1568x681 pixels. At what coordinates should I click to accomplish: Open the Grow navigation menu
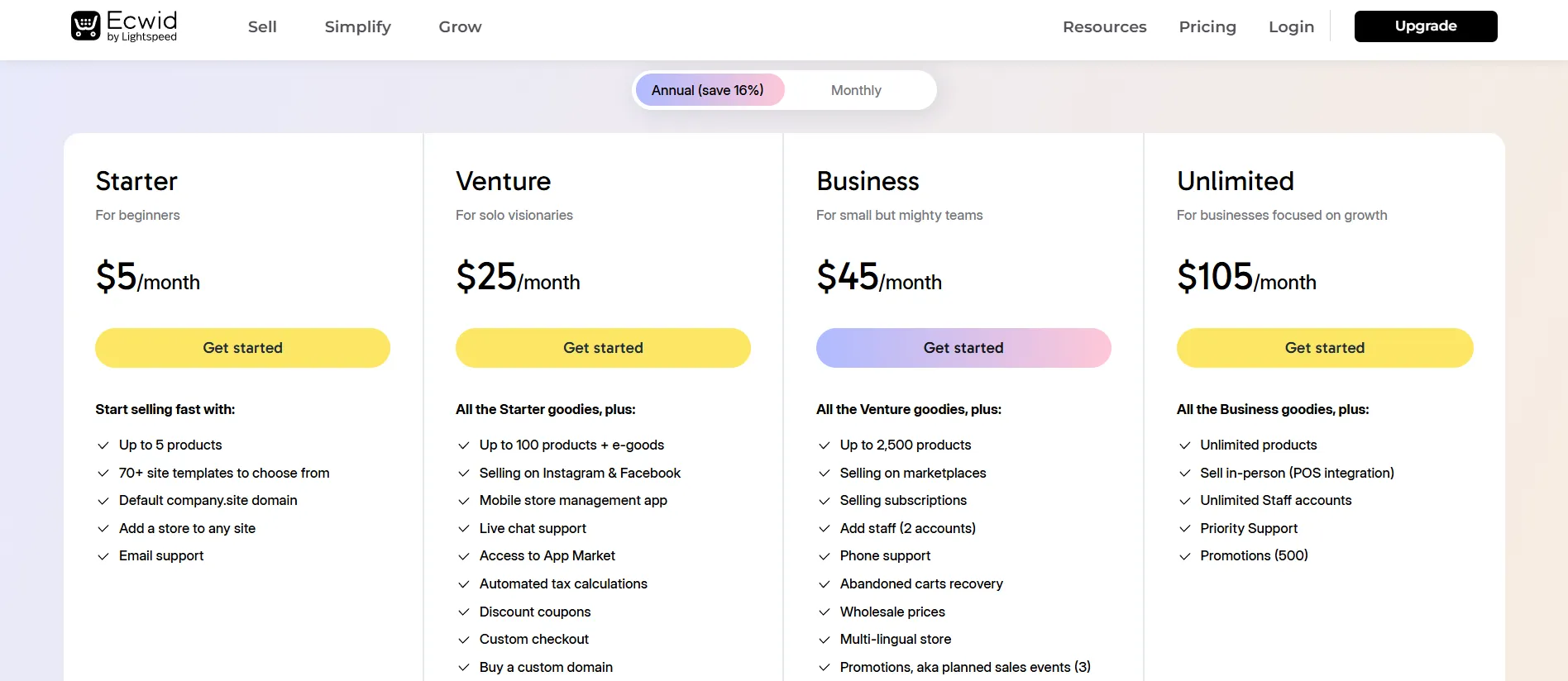coord(460,26)
